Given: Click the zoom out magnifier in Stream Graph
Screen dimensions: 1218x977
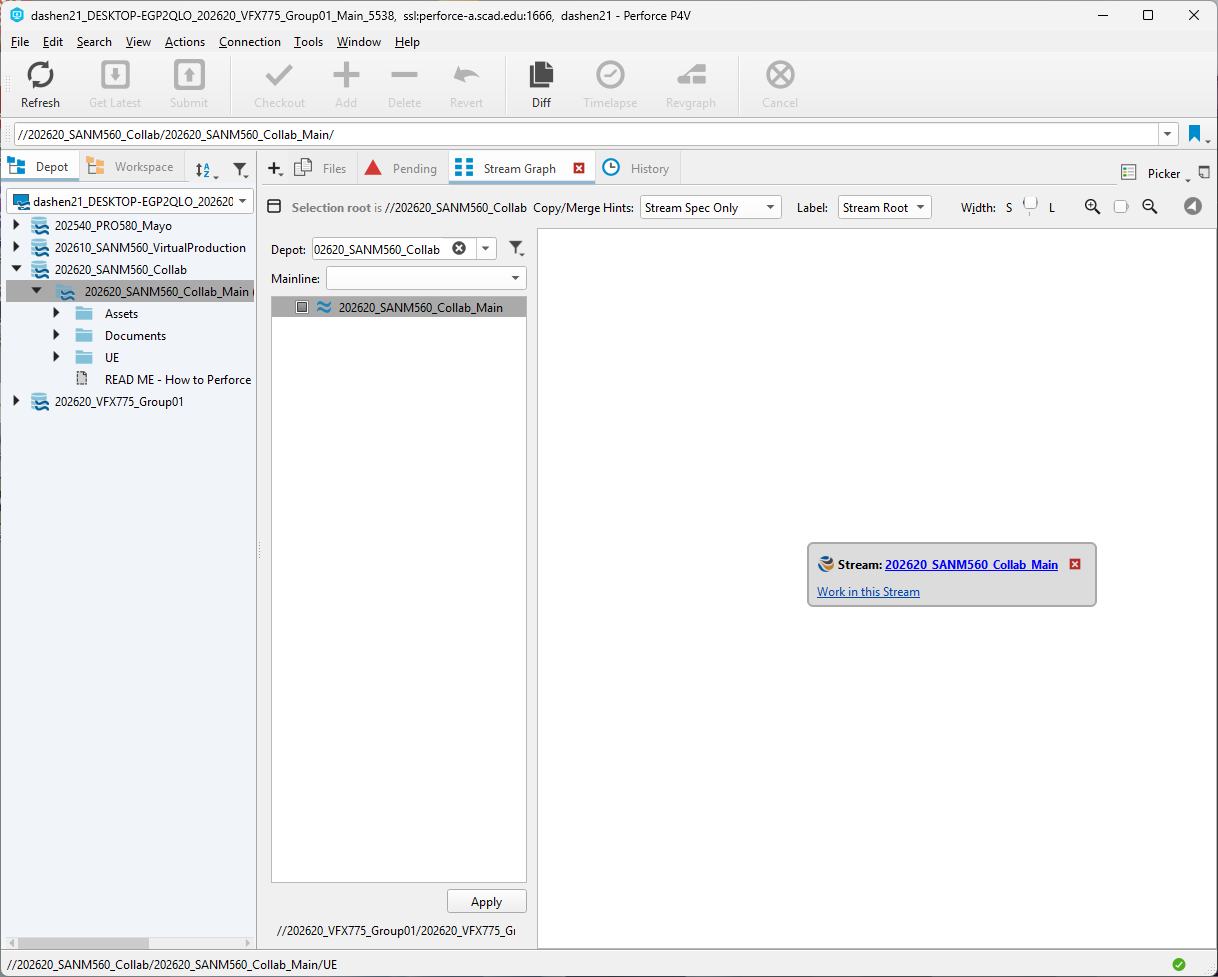Looking at the screenshot, I should 1150,207.
